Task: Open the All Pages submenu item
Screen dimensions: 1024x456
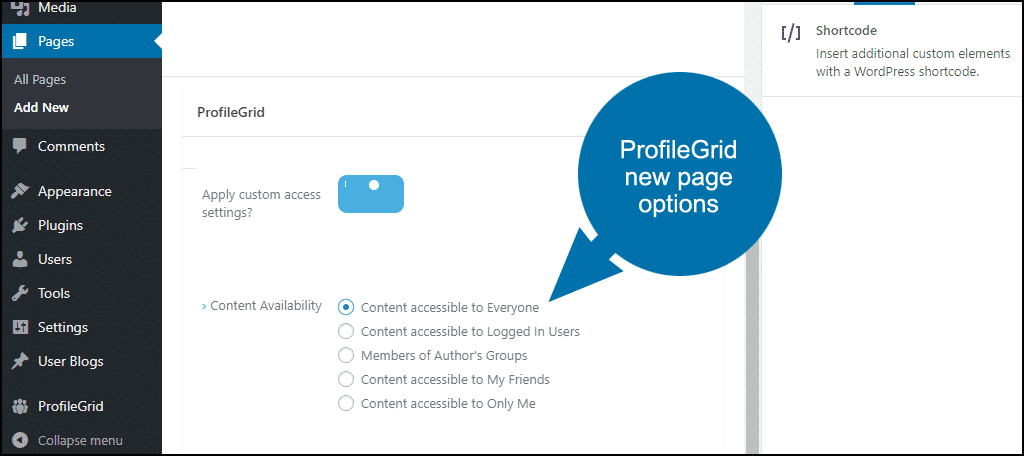Action: tap(40, 80)
